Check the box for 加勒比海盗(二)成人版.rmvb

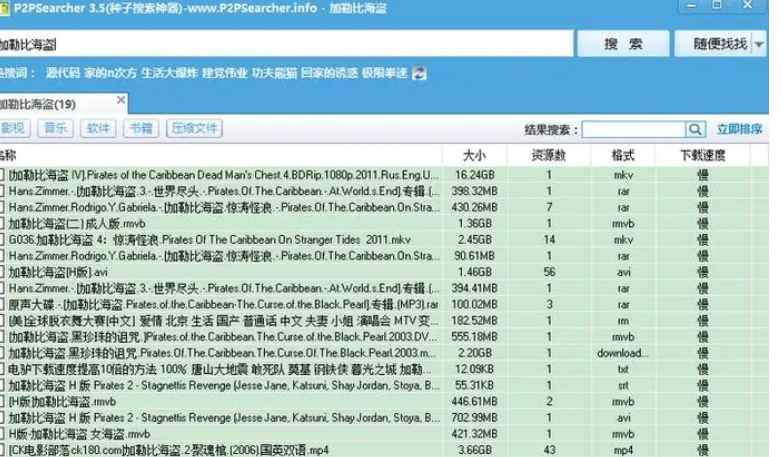point(2,223)
